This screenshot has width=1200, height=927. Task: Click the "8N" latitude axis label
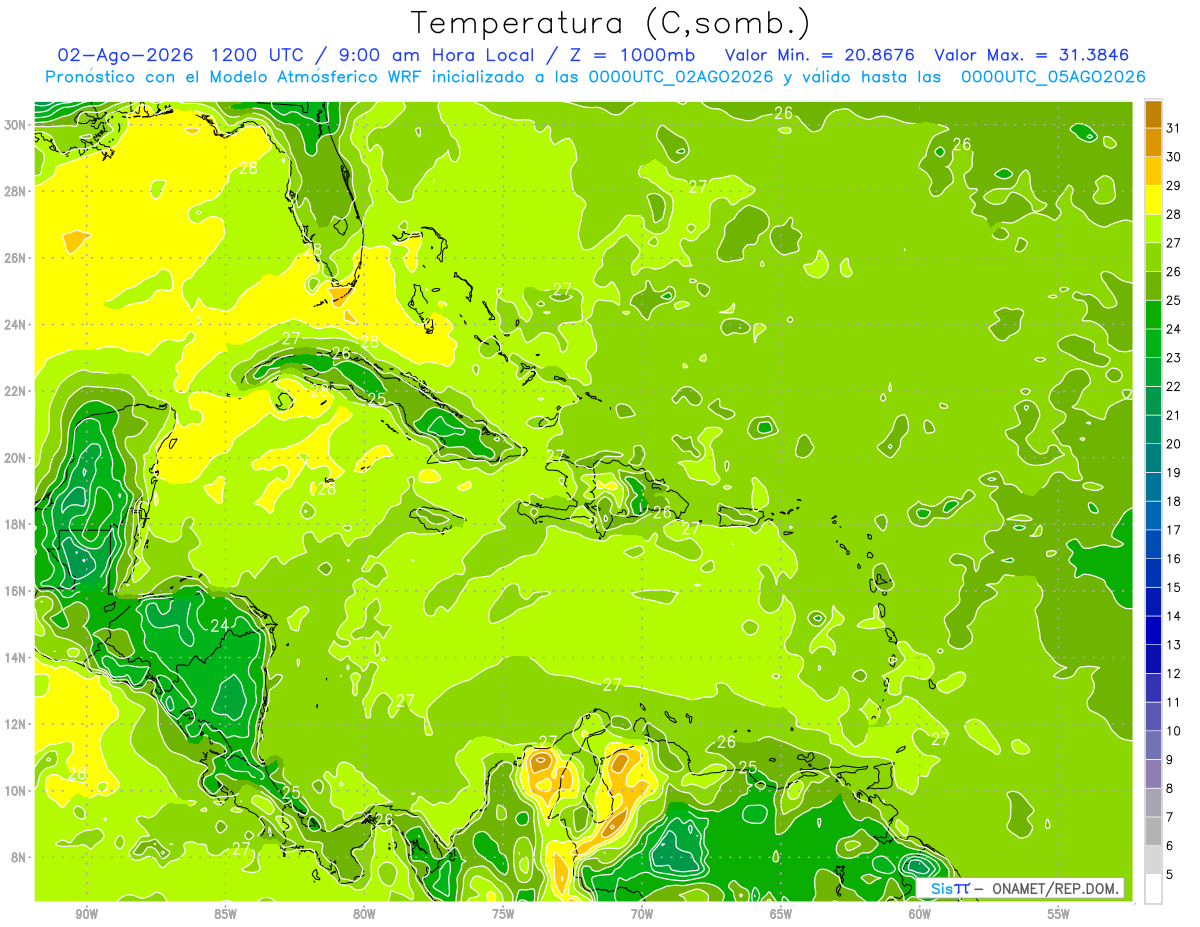(x=19, y=857)
